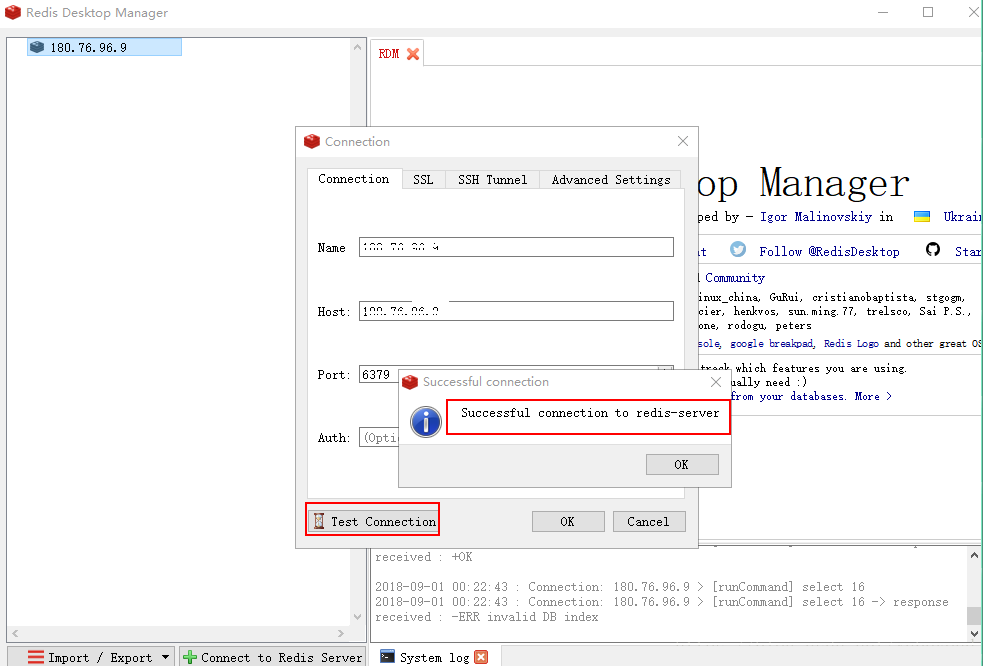Viewport: 986px width, 666px height.
Task: Open the google breakpad link
Action: (x=772, y=343)
